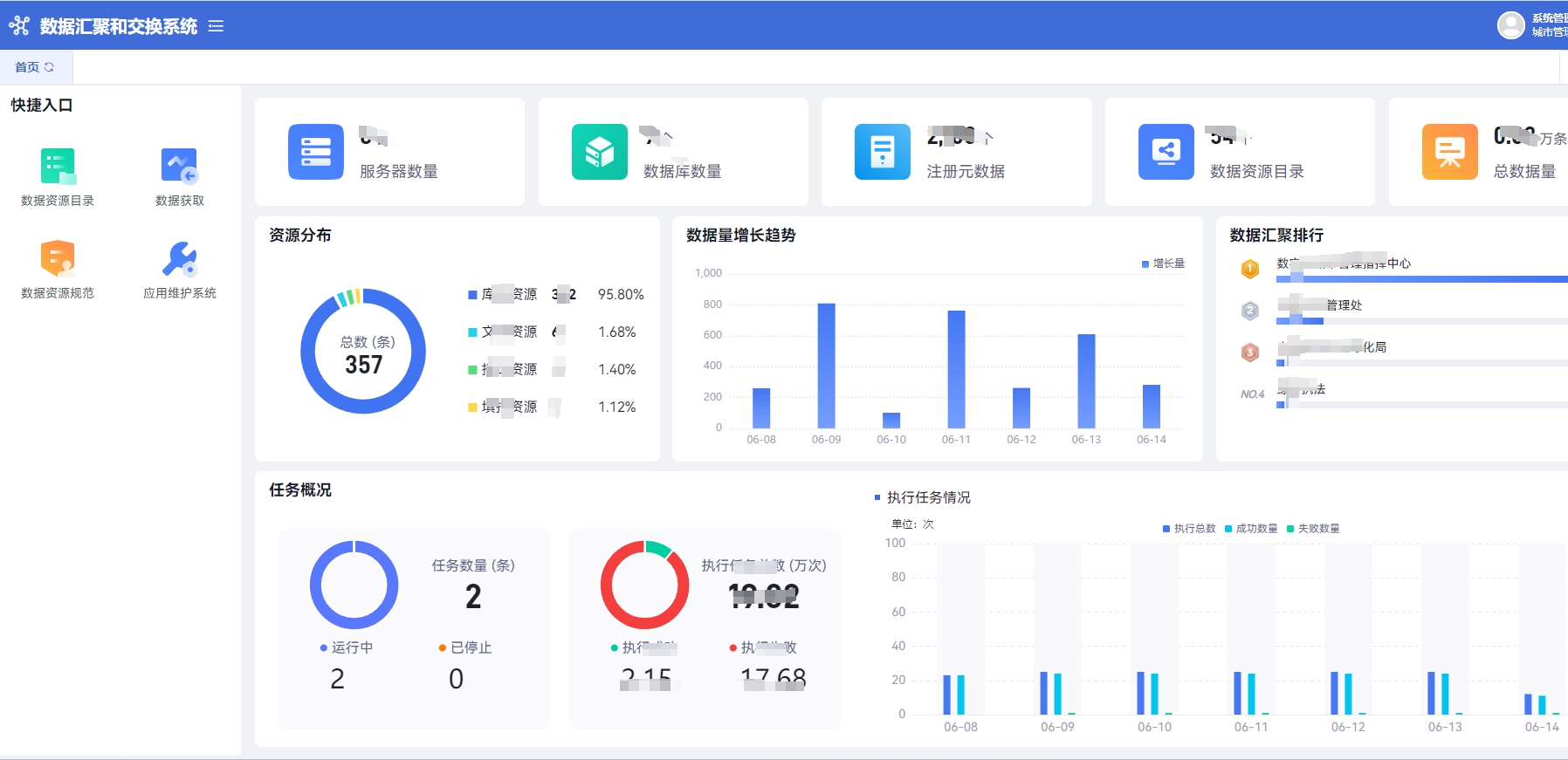Click the 服务器数量 card icon
This screenshot has height=760, width=1568.
(315, 152)
